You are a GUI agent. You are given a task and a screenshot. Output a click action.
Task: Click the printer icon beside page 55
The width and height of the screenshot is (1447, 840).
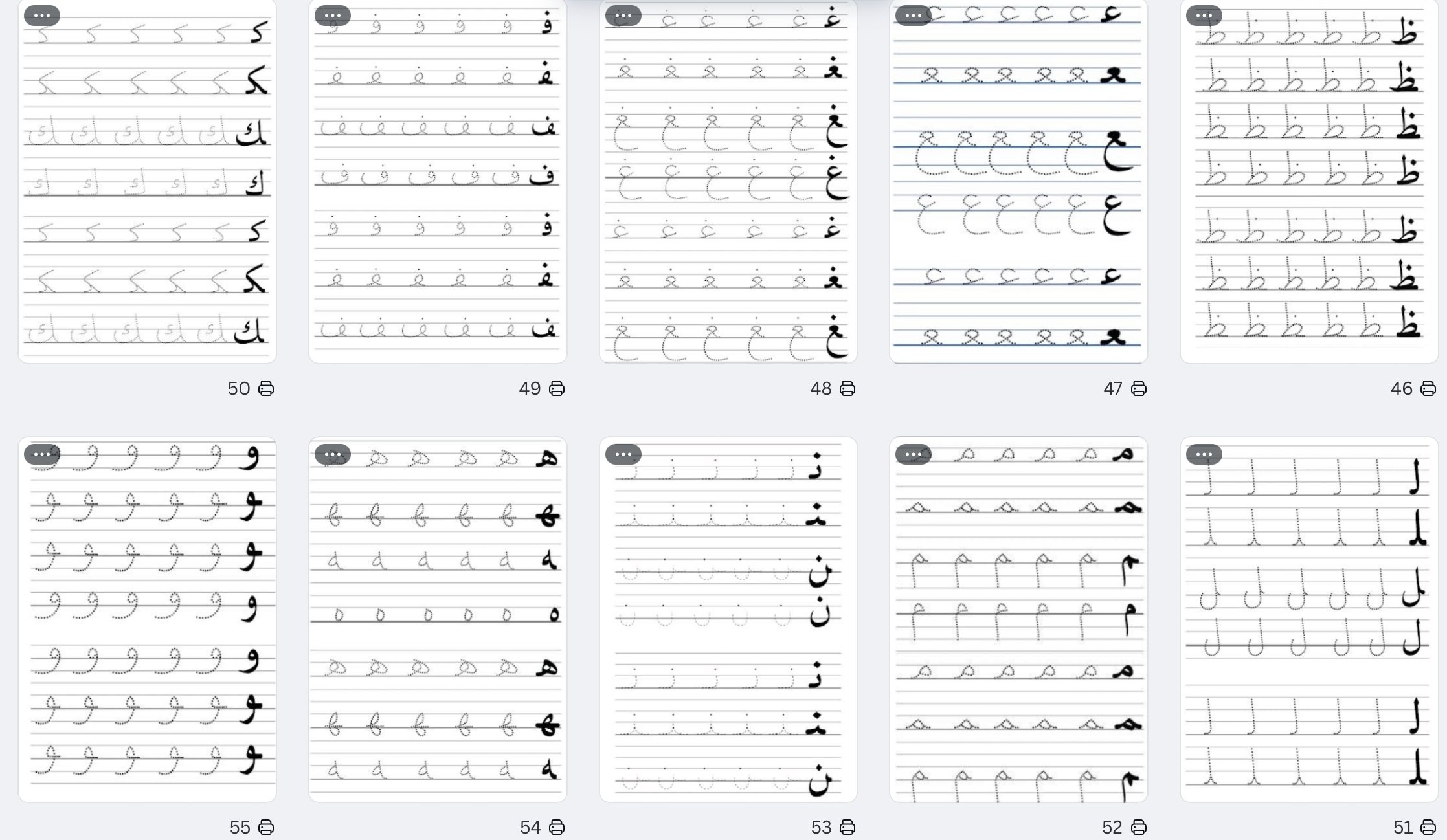[x=266, y=827]
